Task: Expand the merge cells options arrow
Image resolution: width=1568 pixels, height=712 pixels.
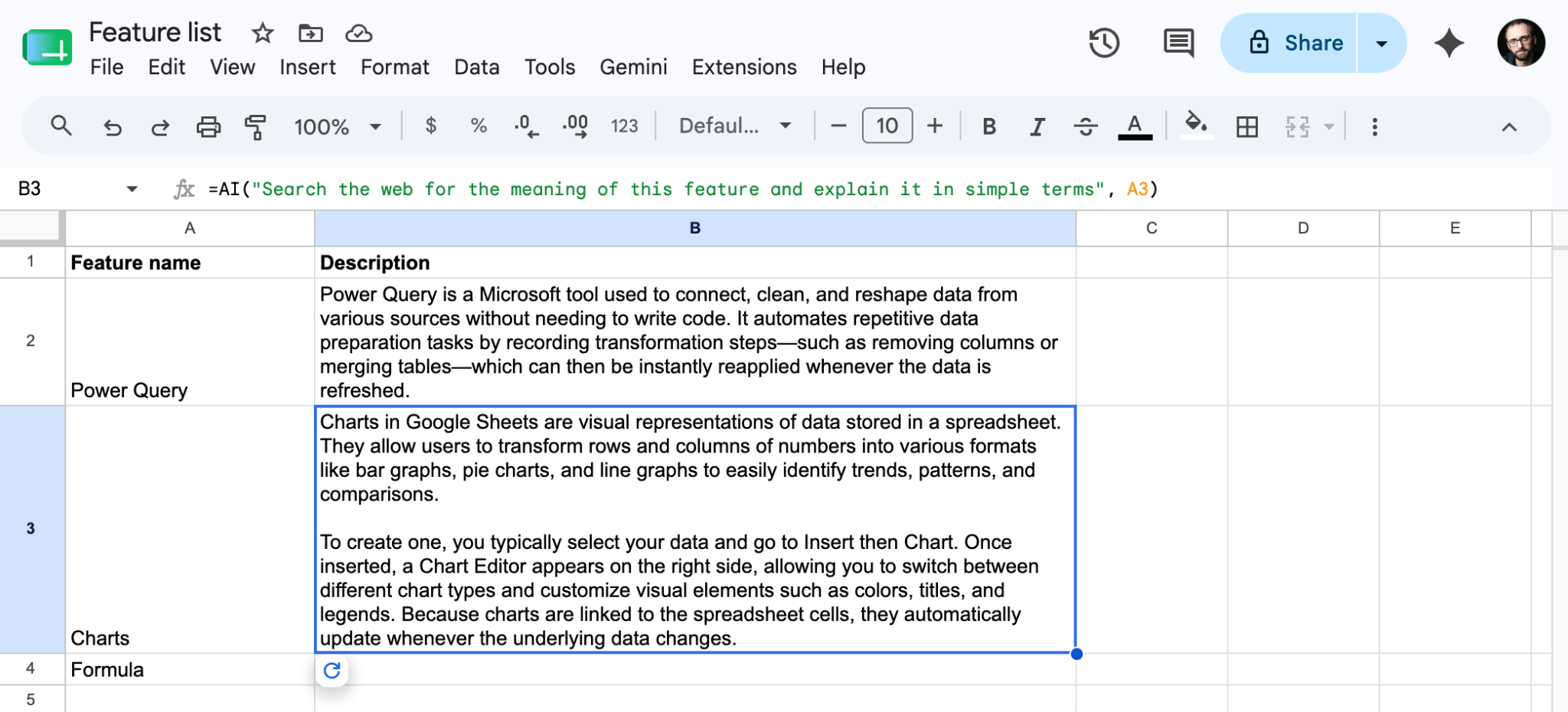Action: tap(1329, 127)
